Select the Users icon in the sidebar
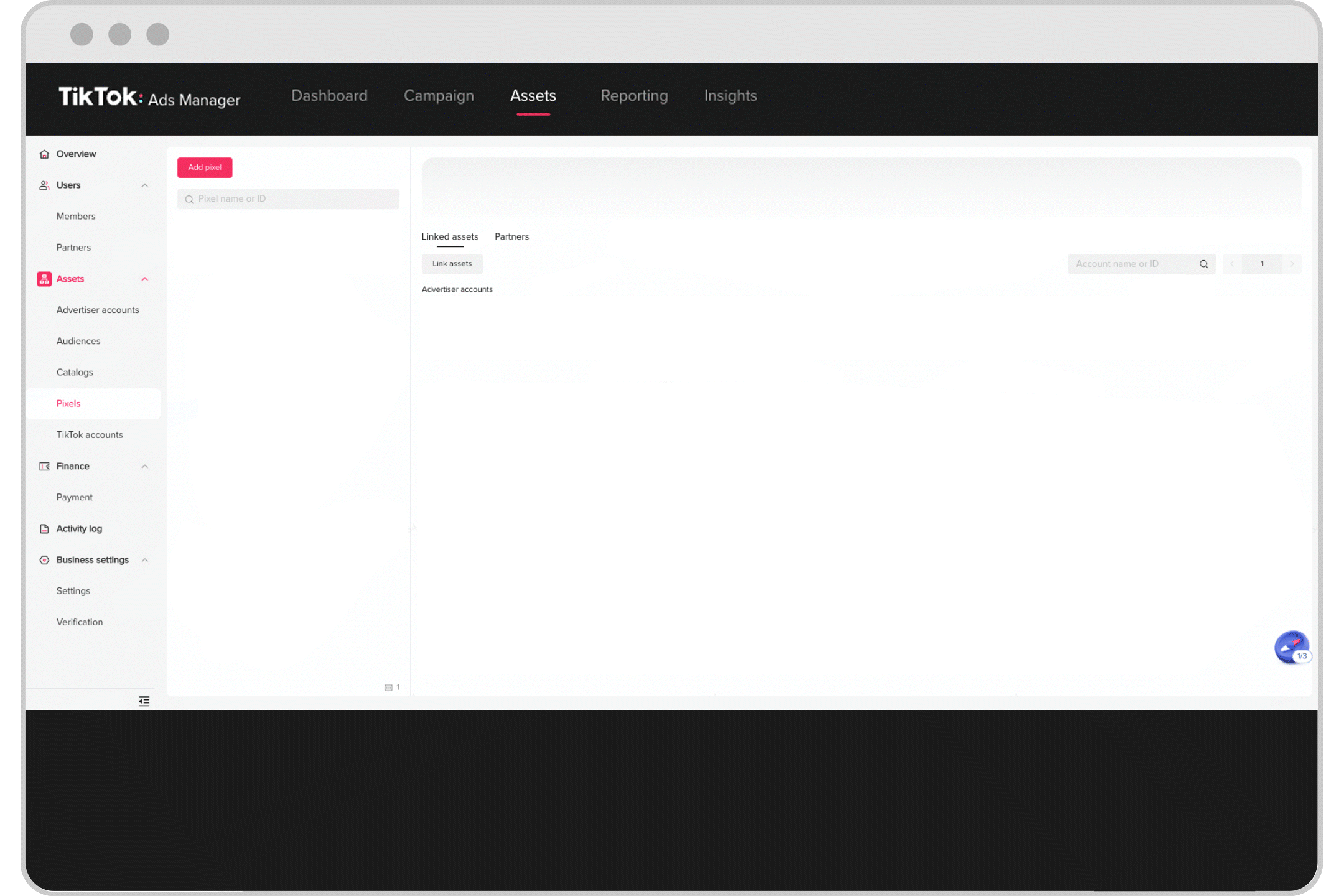 click(x=44, y=185)
